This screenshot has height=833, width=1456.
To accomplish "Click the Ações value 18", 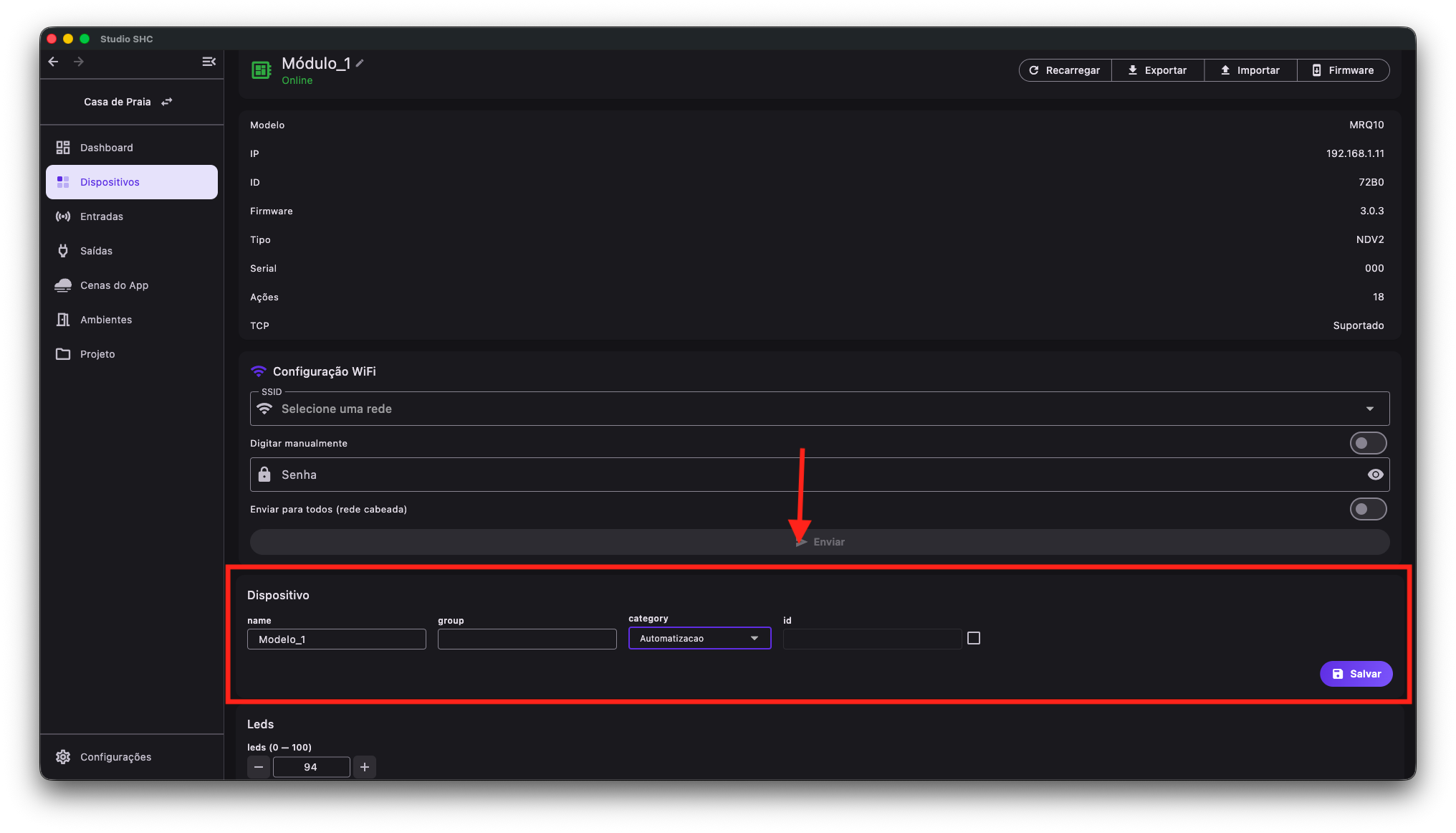I will point(1379,297).
